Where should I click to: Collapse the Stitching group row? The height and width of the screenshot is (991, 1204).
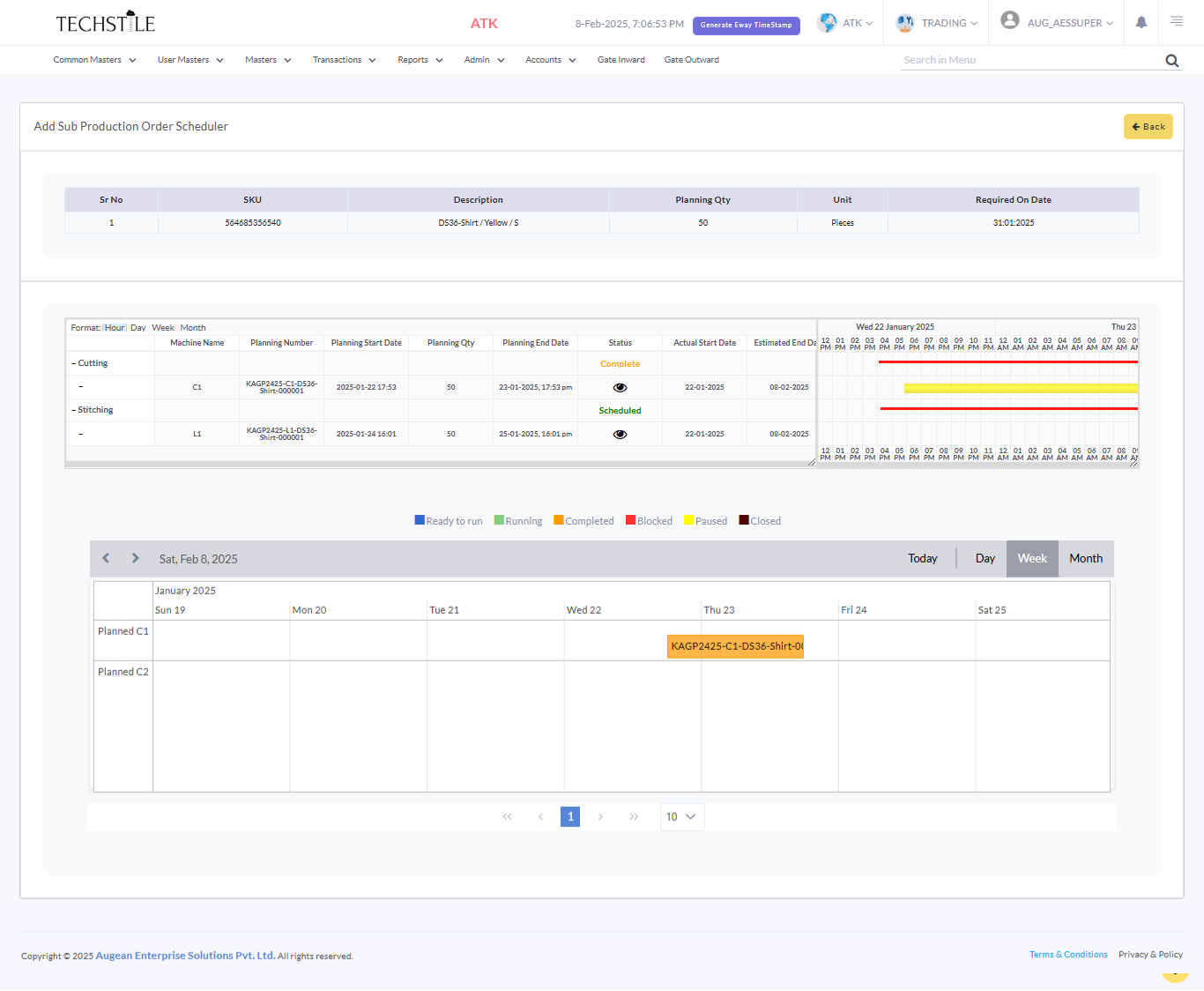point(74,410)
